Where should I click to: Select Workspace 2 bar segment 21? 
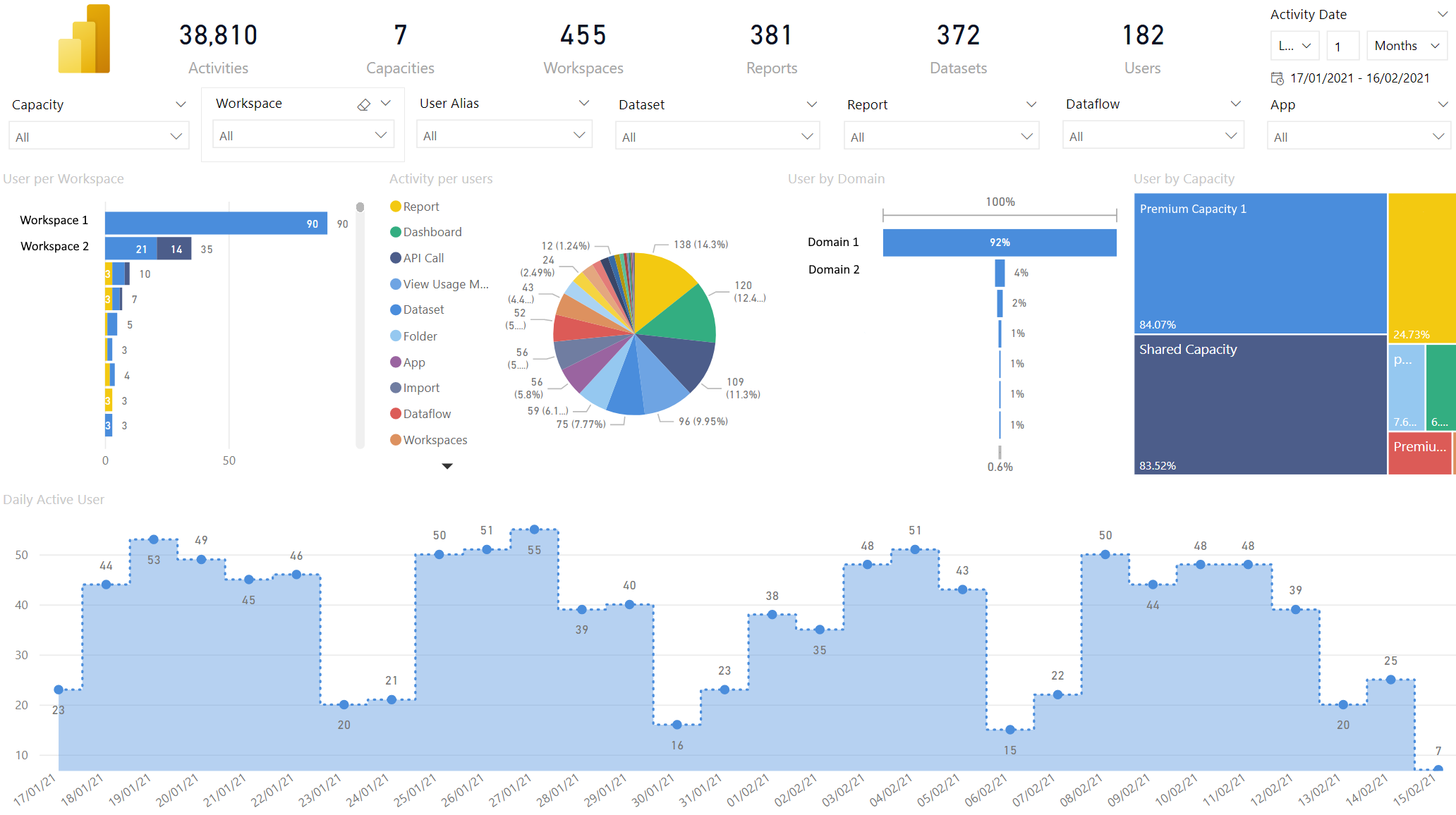tap(131, 248)
